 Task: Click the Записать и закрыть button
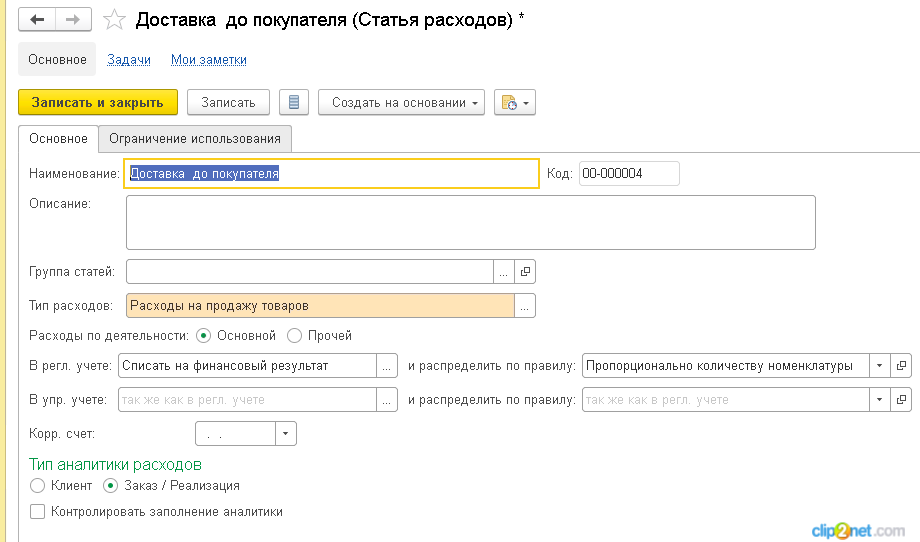(98, 102)
